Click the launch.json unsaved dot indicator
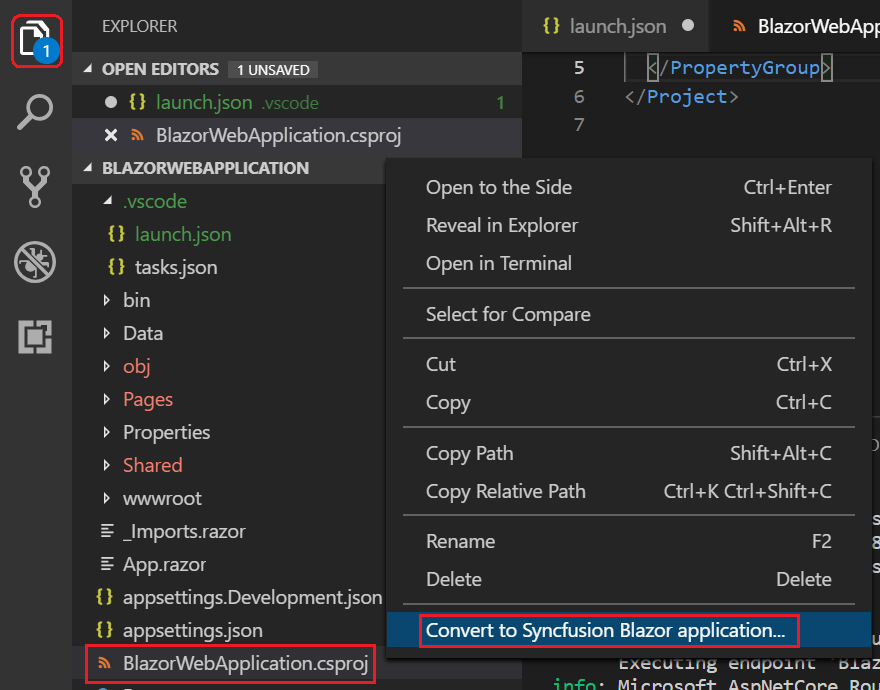This screenshot has height=690, width=880. (x=111, y=102)
